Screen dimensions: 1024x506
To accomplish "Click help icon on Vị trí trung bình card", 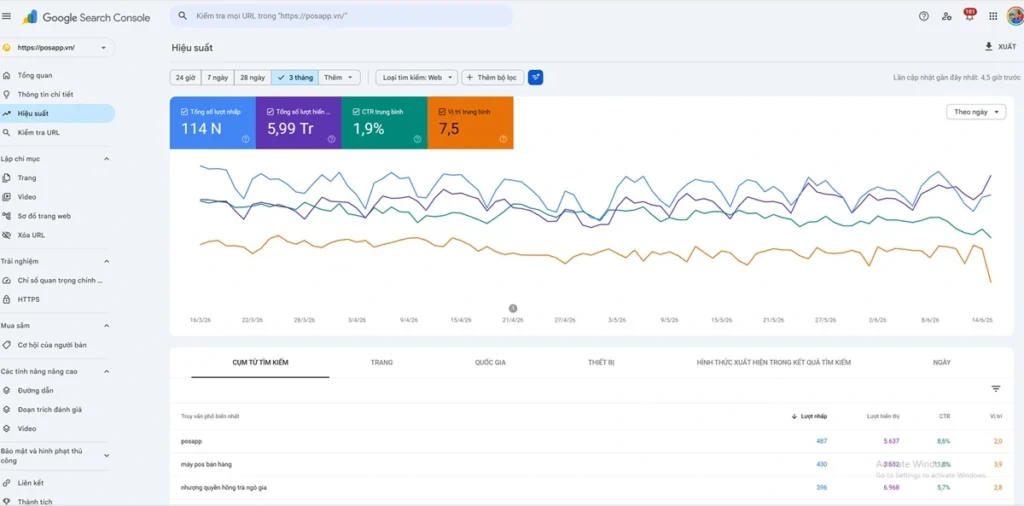I will point(503,139).
